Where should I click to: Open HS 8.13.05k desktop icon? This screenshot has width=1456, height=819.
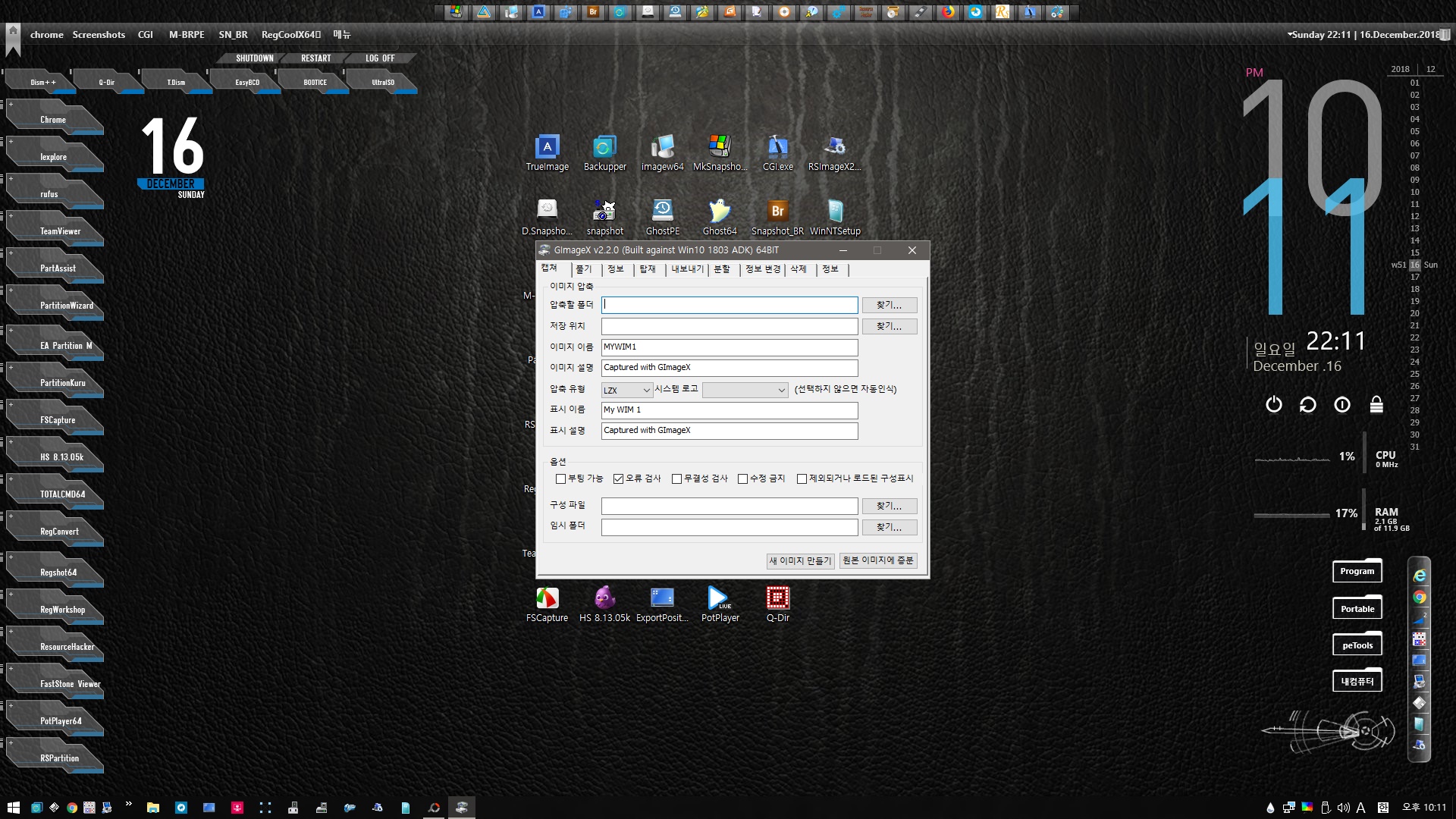pos(604,604)
